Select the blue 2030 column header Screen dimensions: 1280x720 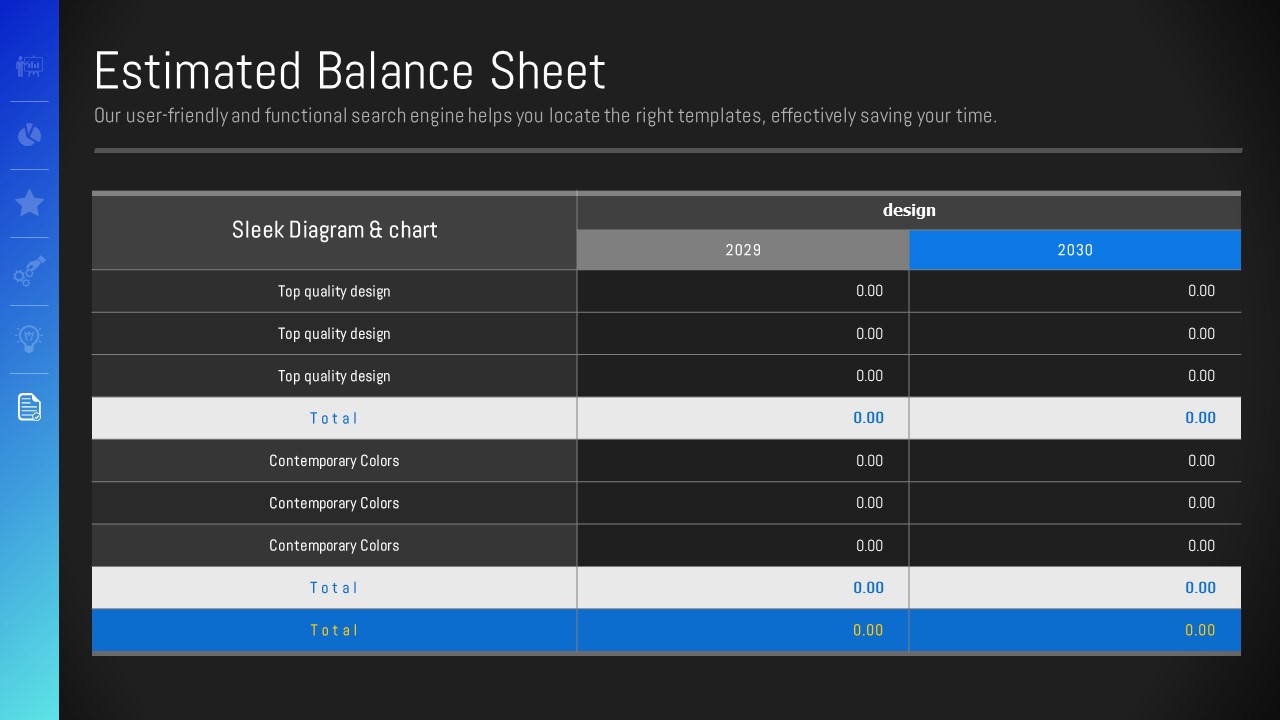[x=1074, y=250]
